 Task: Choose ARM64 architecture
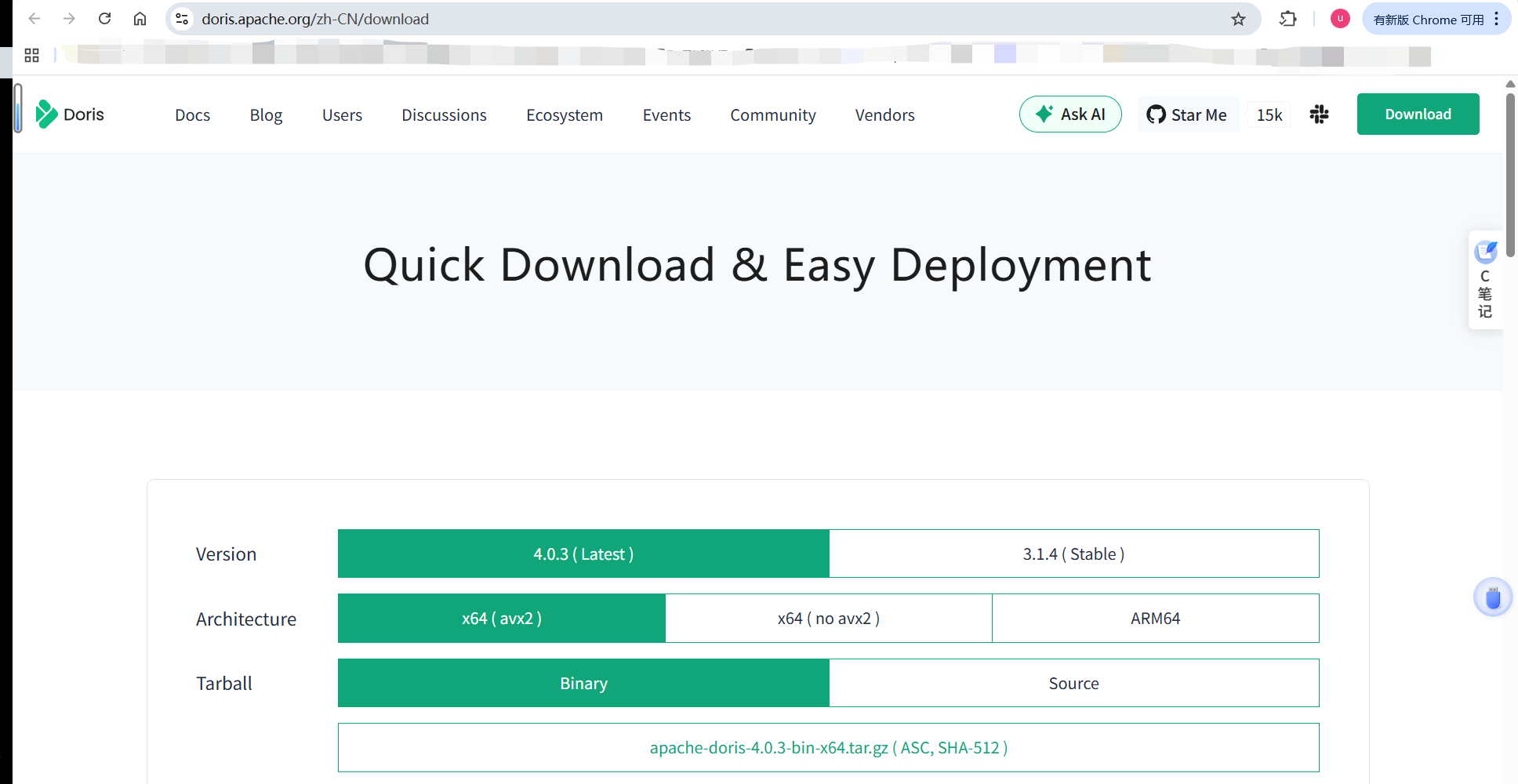pyautogui.click(x=1156, y=618)
